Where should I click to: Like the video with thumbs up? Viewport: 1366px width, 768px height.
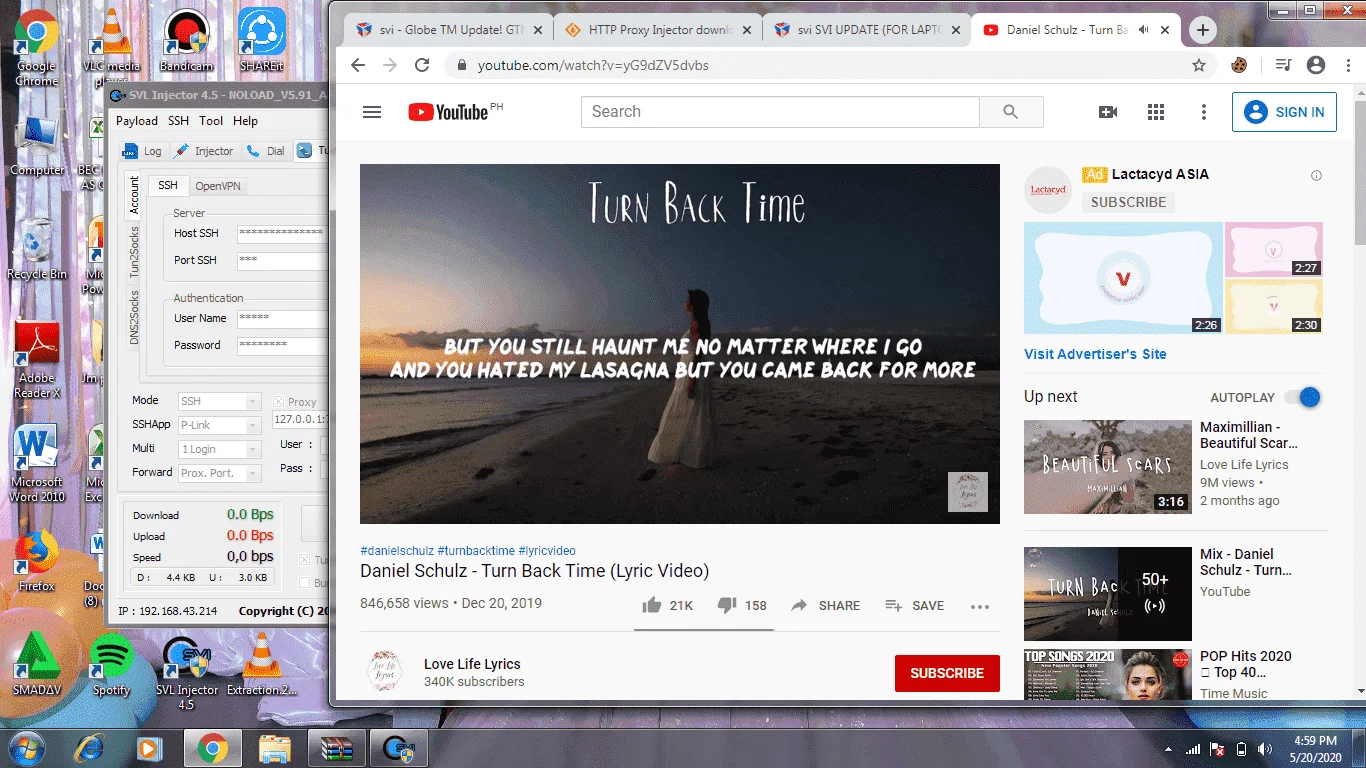click(652, 605)
